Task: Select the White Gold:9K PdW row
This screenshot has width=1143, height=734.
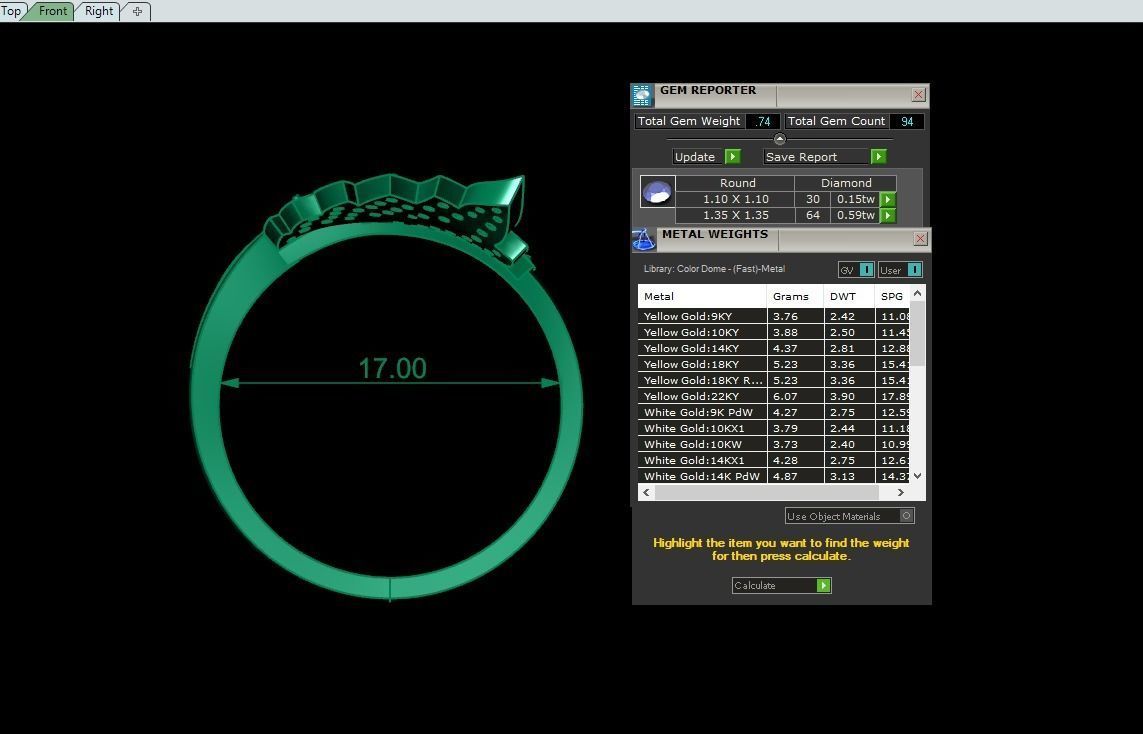Action: pyautogui.click(x=774, y=413)
